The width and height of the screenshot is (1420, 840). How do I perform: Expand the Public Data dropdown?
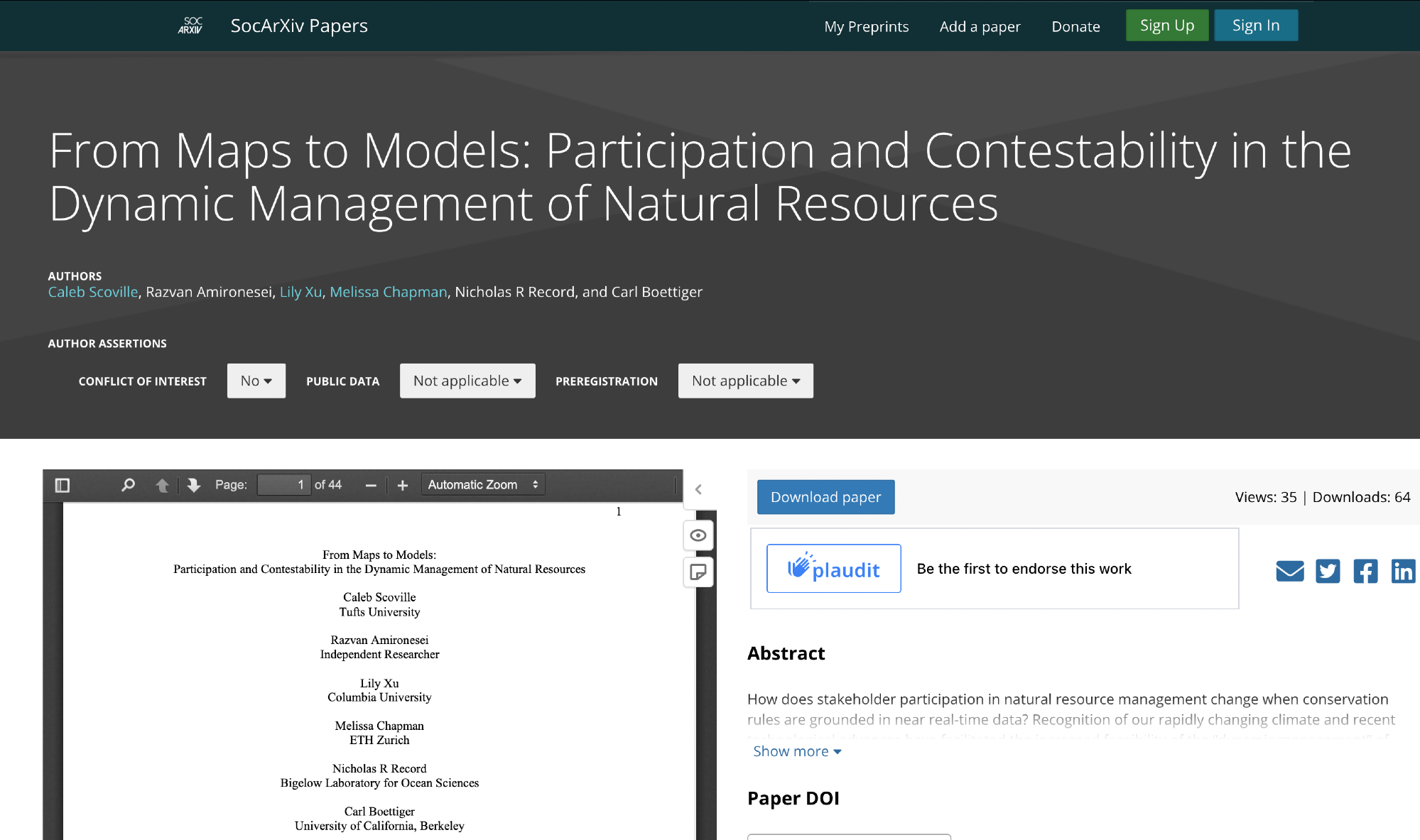pos(467,381)
